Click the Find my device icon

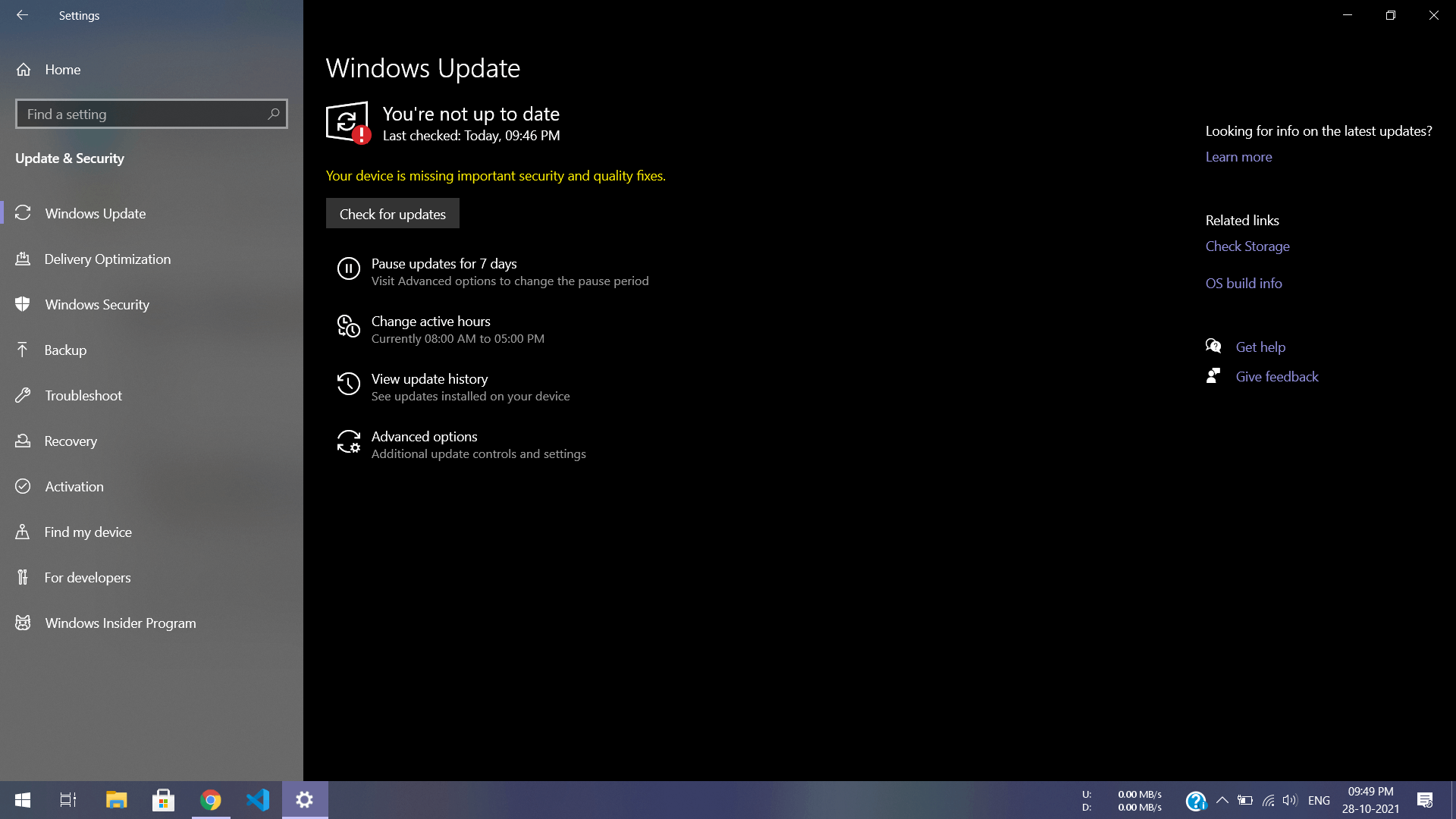pos(23,532)
